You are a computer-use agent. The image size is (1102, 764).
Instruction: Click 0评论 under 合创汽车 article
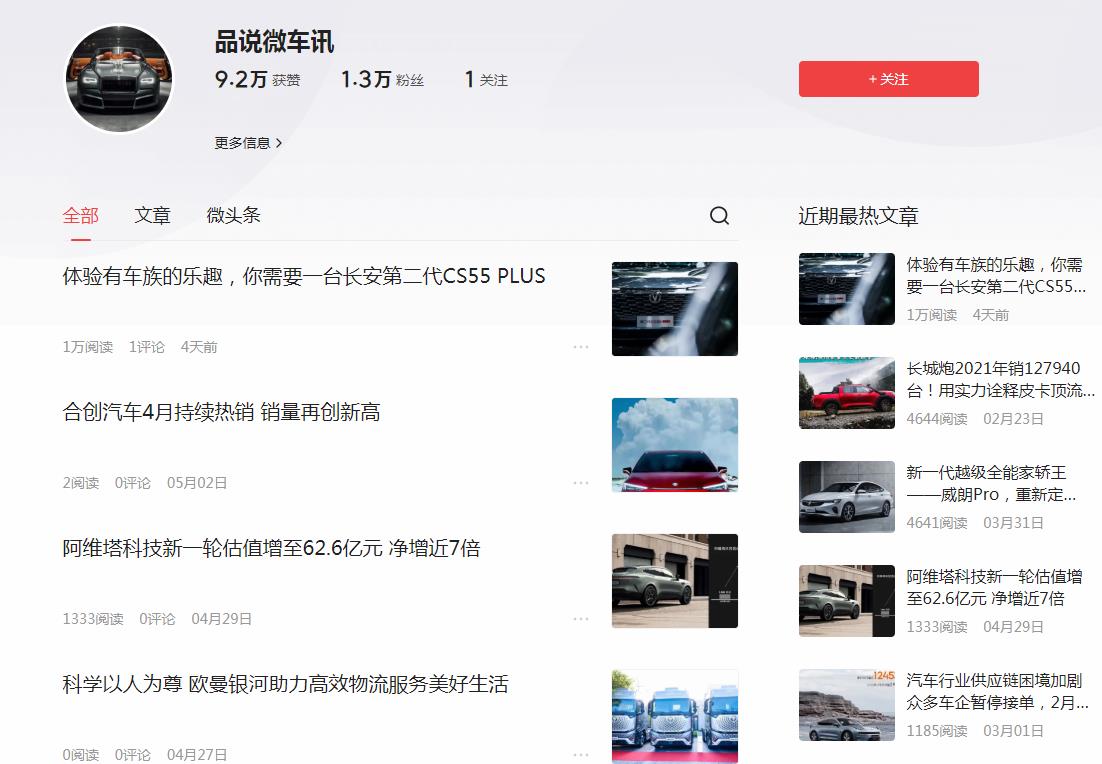click(x=133, y=483)
